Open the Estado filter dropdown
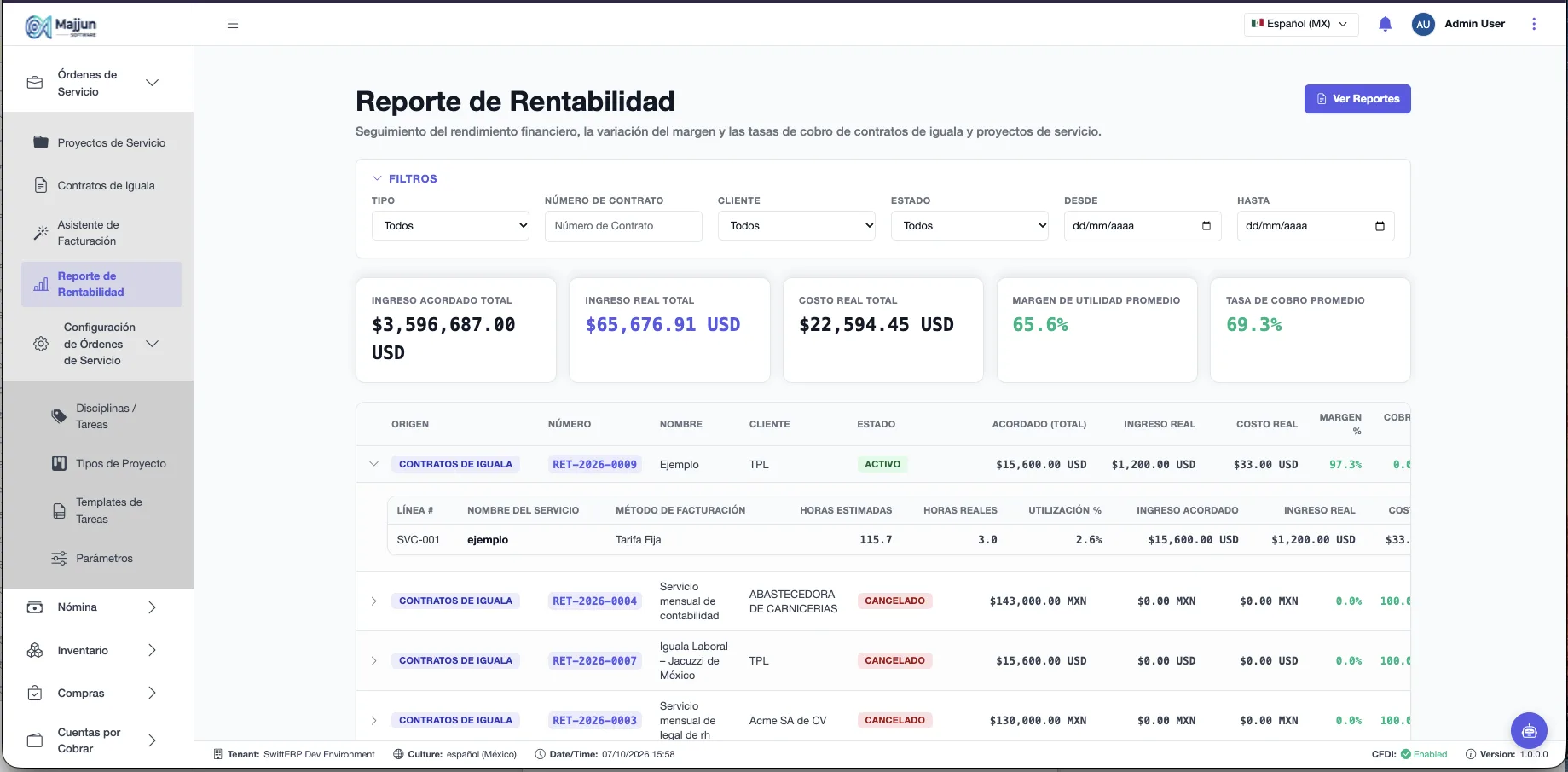The image size is (1568, 772). pos(969,226)
